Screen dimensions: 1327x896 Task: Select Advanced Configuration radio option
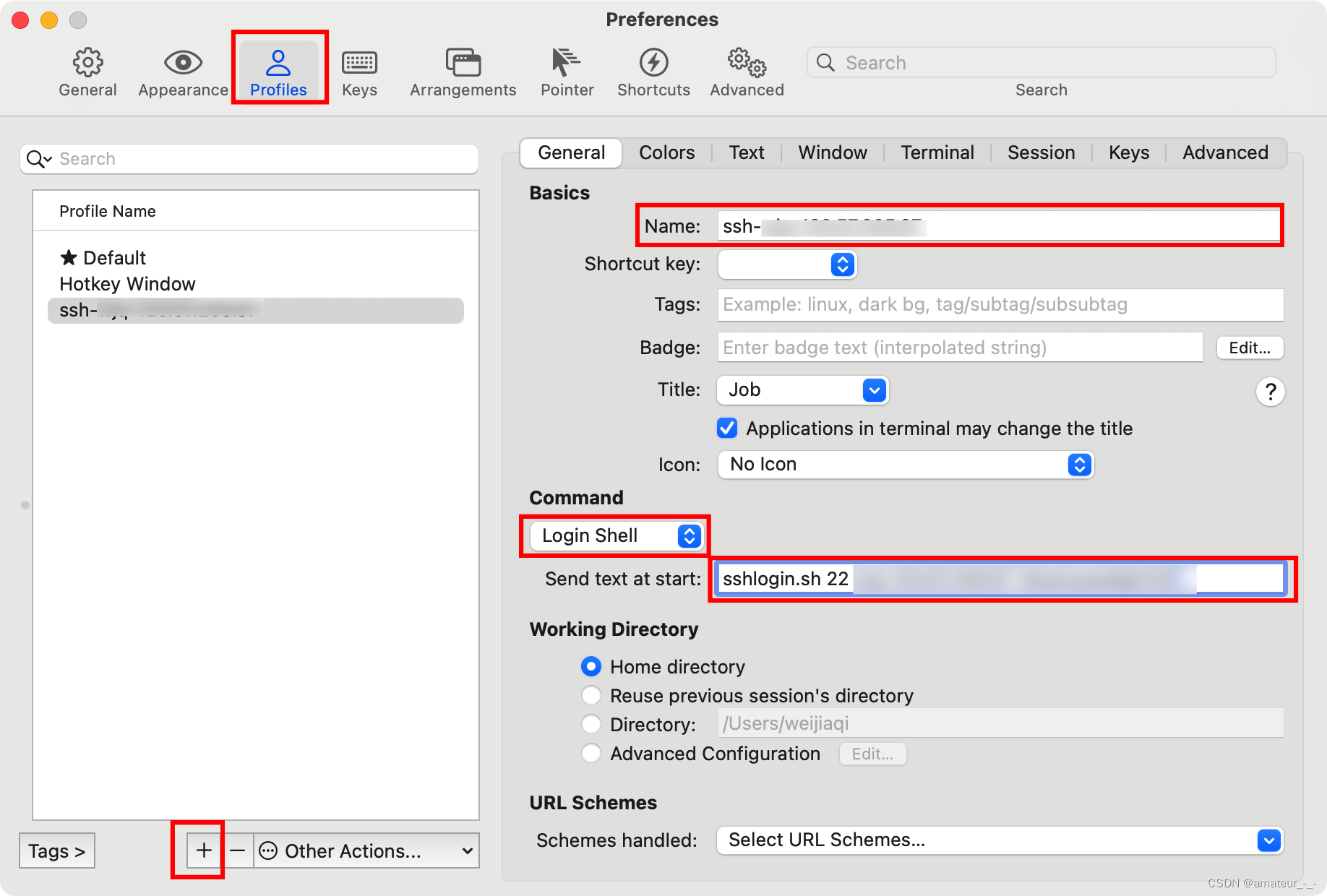pyautogui.click(x=591, y=753)
